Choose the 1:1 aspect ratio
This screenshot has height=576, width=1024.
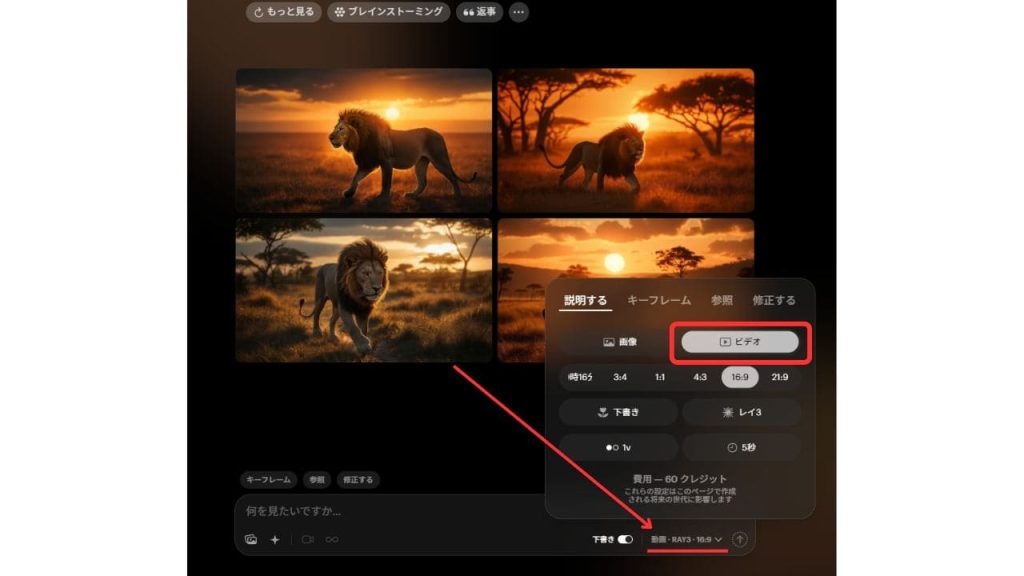pos(660,377)
